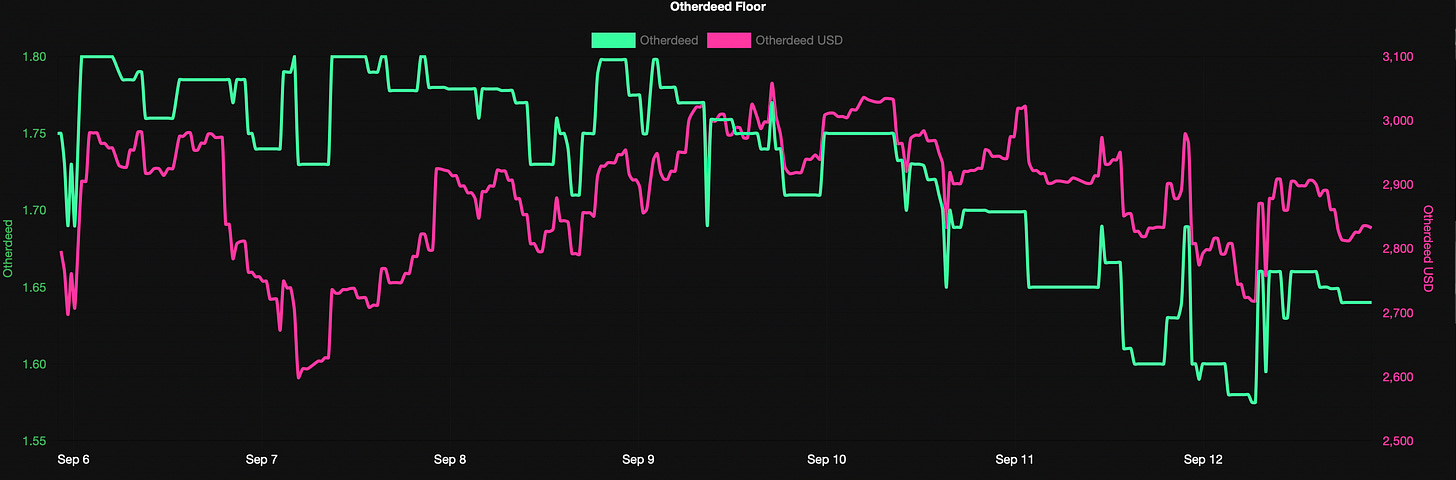Image resolution: width=1456 pixels, height=480 pixels.
Task: Click the 1.80 left axis value
Action: point(34,57)
